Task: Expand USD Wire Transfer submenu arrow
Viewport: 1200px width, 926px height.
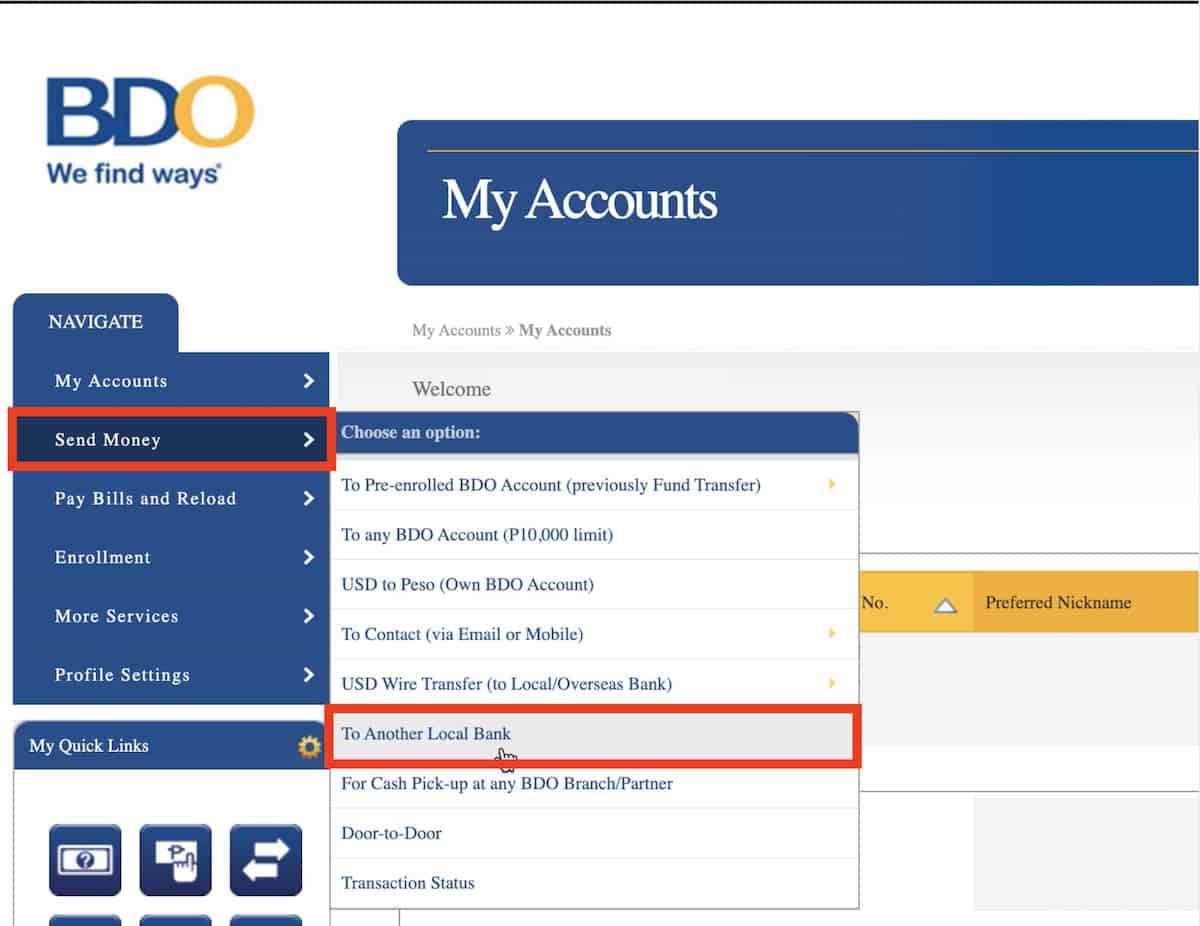Action: [x=832, y=683]
